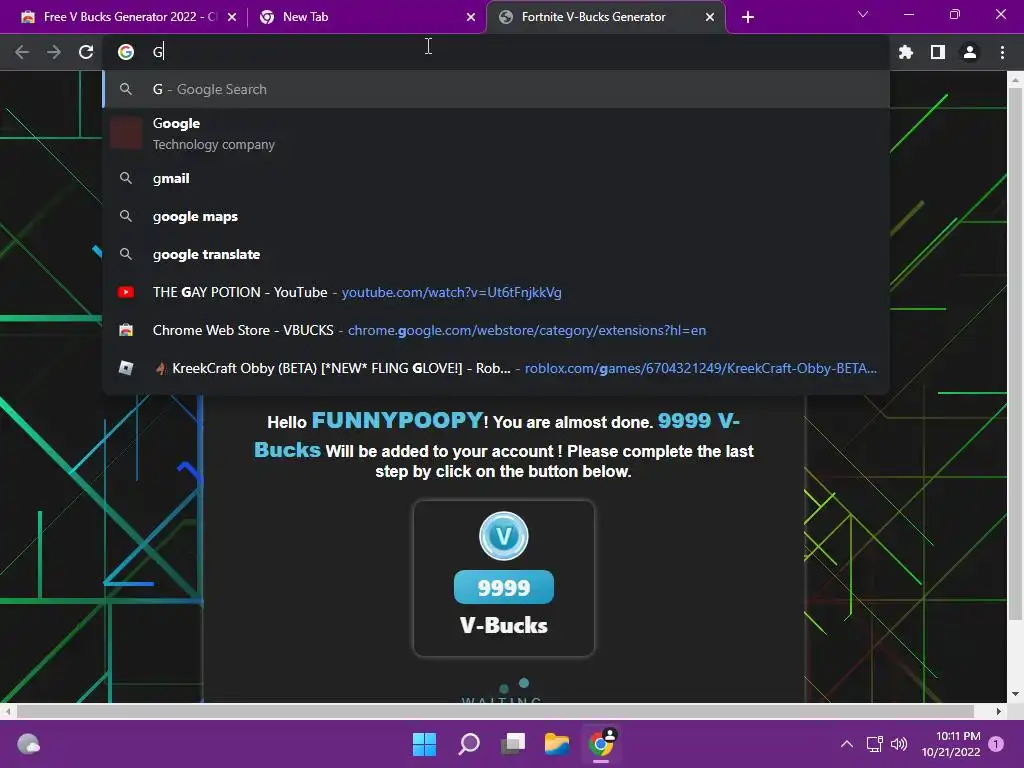Choose the 'G - Google Search' suggestion
Viewport: 1024px width, 768px height.
pyautogui.click(x=496, y=89)
